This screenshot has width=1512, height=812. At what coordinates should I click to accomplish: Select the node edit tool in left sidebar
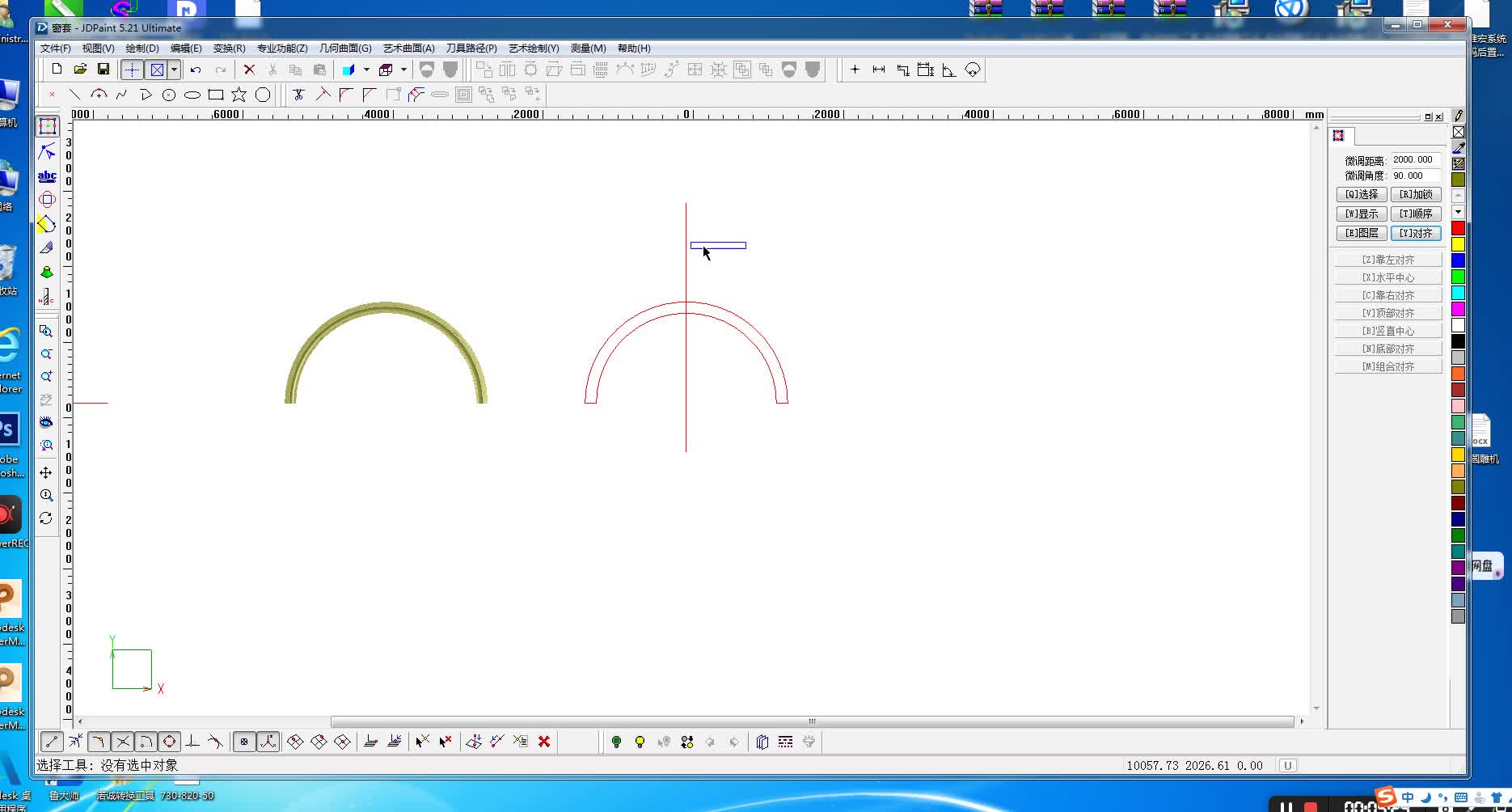tap(47, 151)
